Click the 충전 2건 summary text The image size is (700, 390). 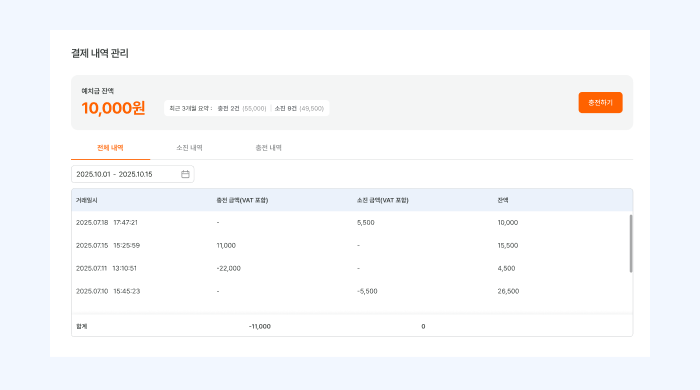pos(228,108)
